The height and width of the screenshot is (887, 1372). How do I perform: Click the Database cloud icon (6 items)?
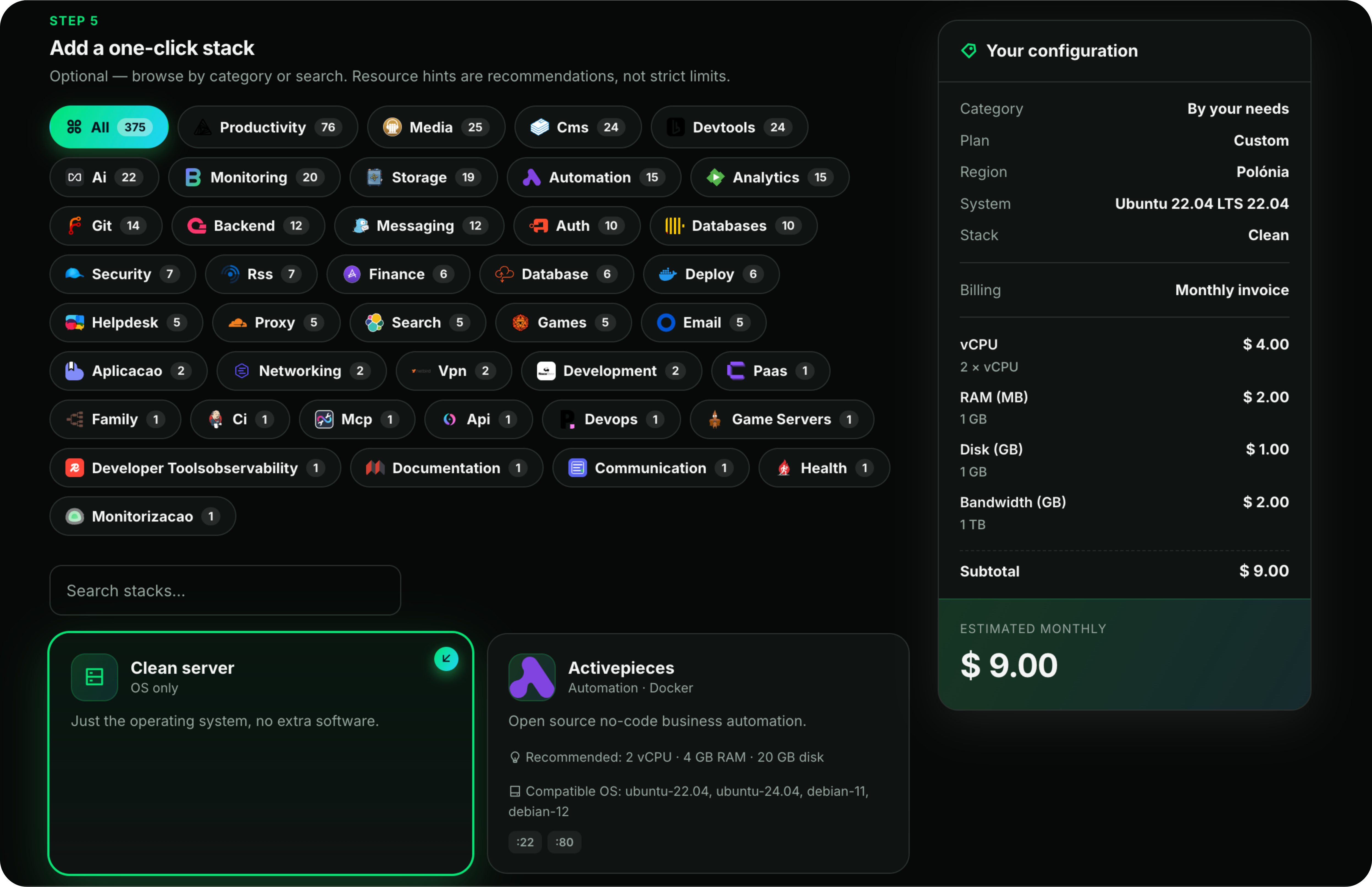[504, 274]
